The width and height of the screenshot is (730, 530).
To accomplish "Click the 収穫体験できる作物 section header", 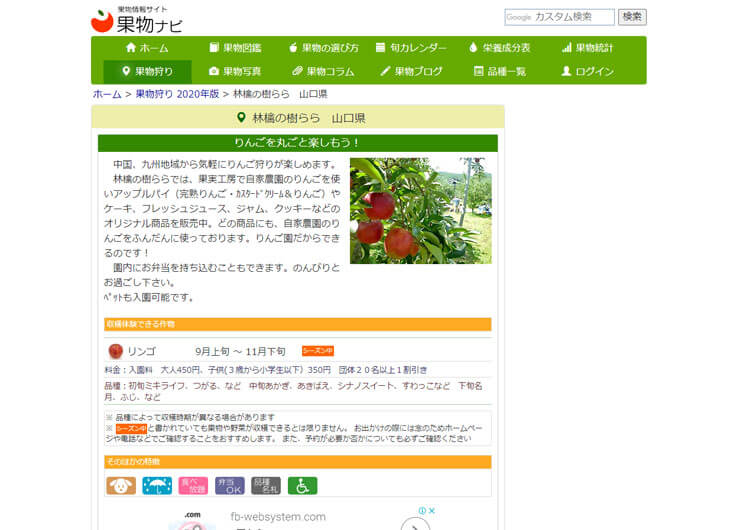I will click(297, 324).
